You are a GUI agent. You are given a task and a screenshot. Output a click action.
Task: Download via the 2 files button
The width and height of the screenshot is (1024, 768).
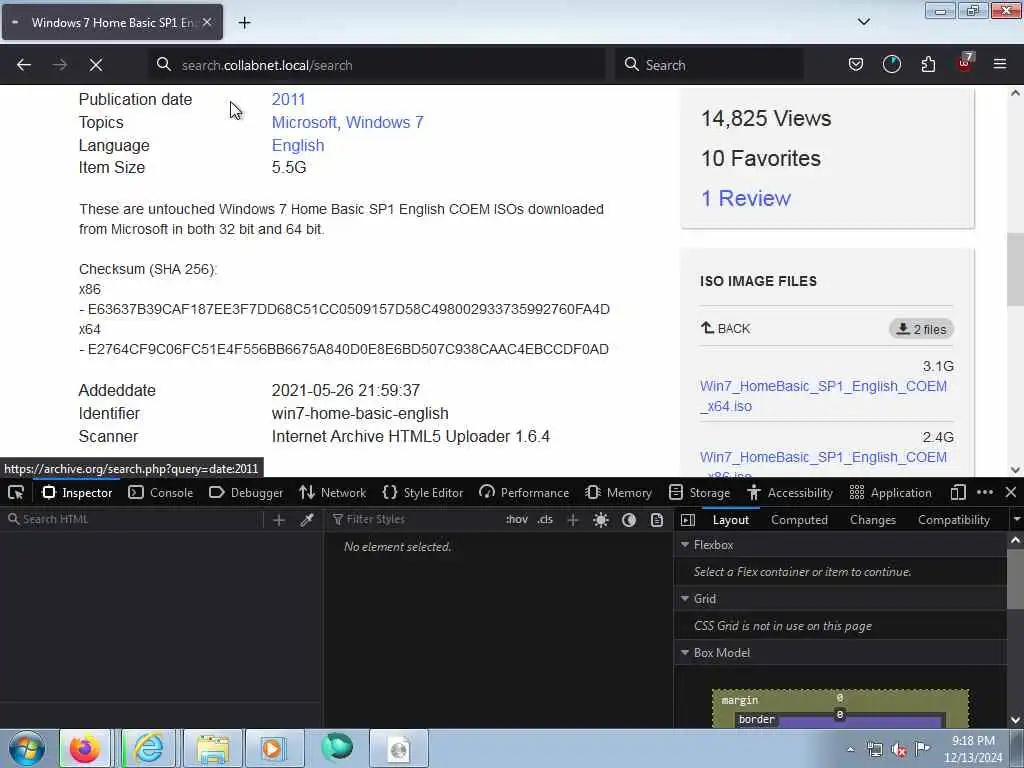click(921, 329)
